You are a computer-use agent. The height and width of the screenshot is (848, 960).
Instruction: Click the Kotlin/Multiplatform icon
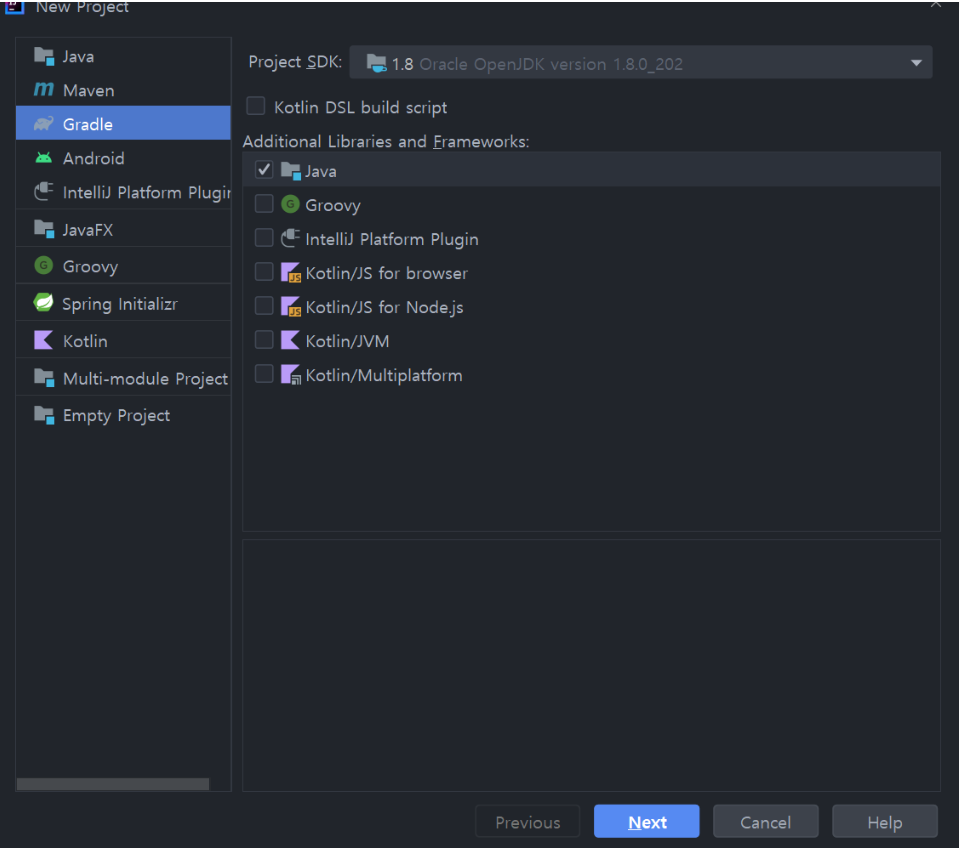pyautogui.click(x=291, y=374)
